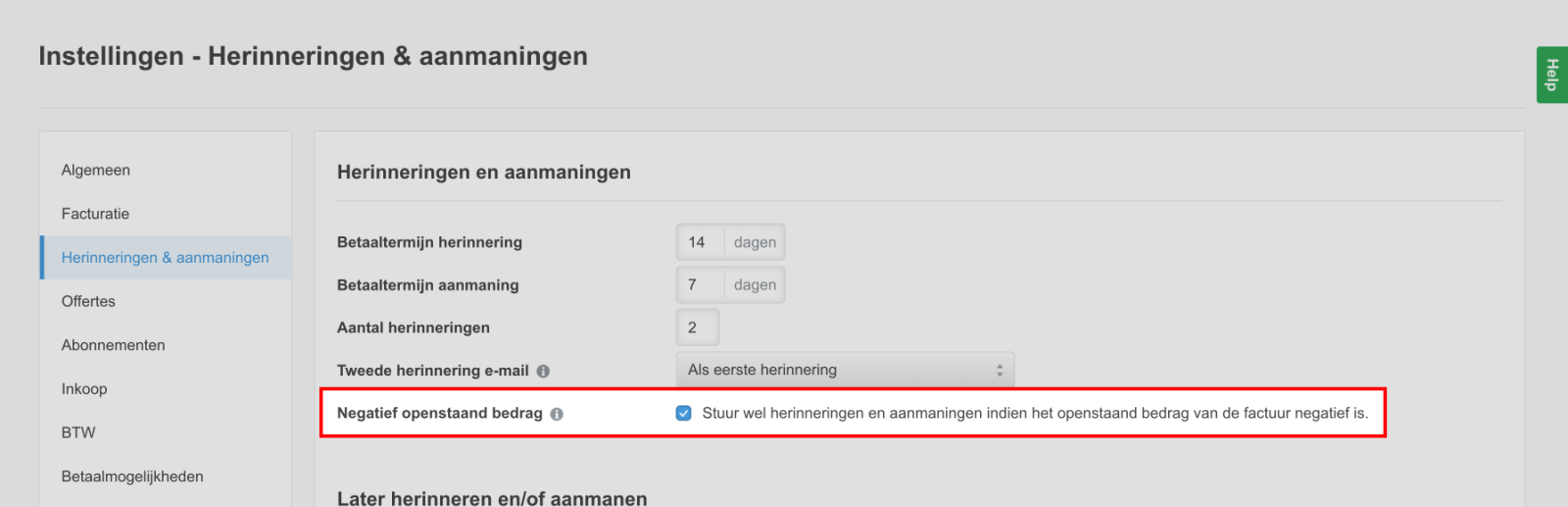Open Algemeen settings section
The image size is (1568, 507).
click(96, 170)
